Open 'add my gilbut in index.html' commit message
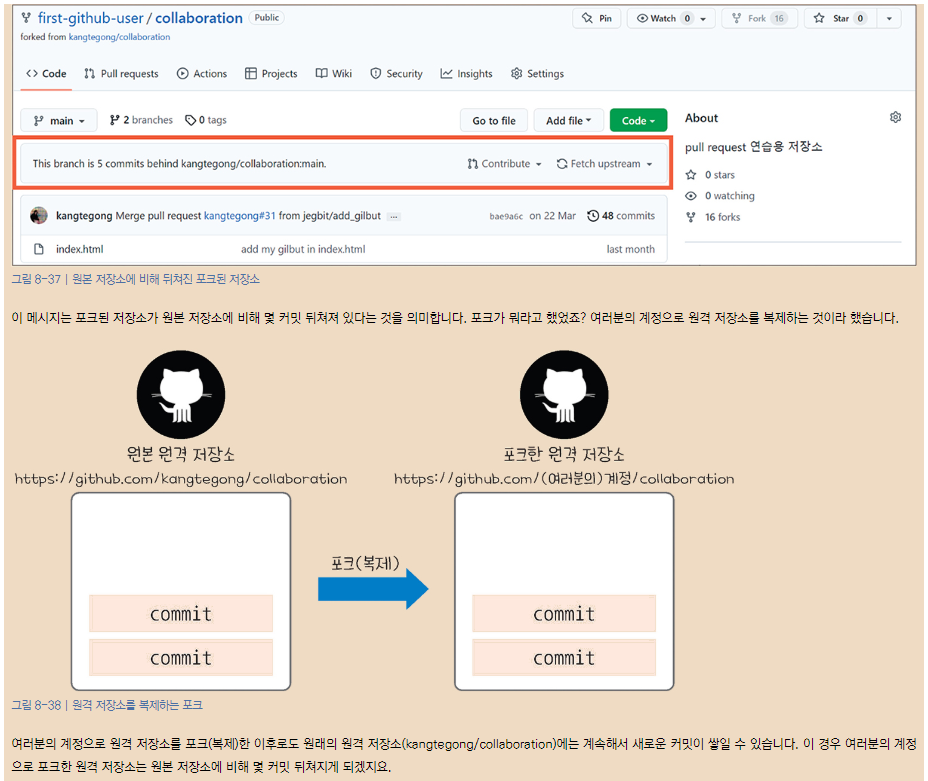Viewport: 928px width, 781px height. click(303, 249)
